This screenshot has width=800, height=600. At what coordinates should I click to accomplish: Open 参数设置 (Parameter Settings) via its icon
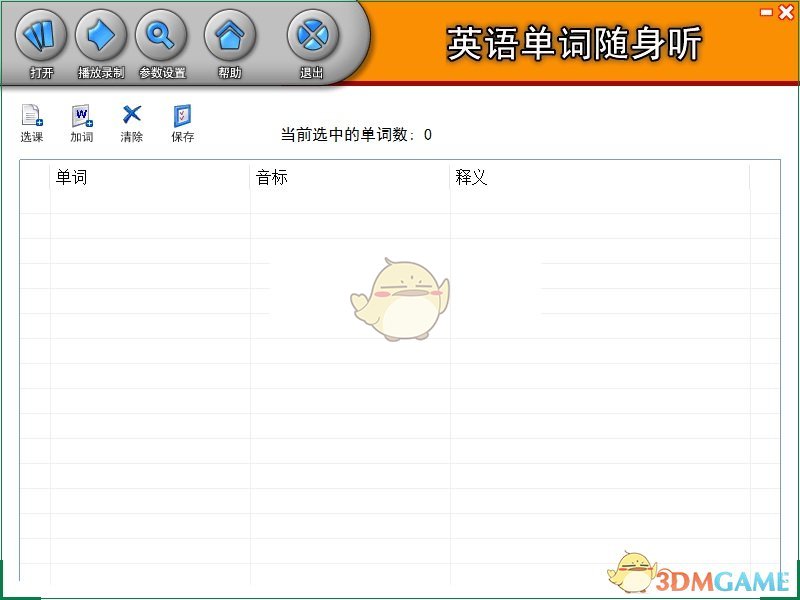[x=160, y=38]
